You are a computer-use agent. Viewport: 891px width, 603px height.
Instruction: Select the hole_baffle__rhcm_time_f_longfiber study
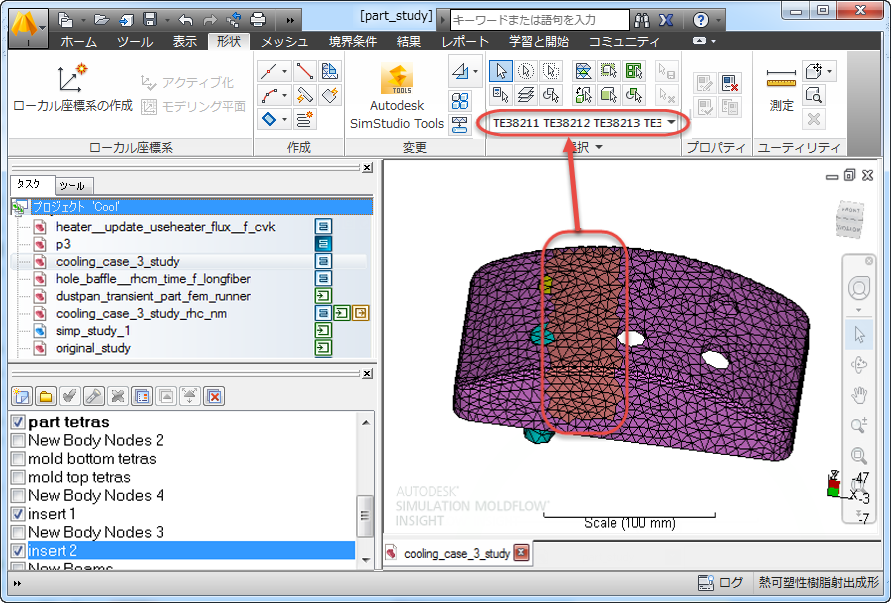point(153,278)
